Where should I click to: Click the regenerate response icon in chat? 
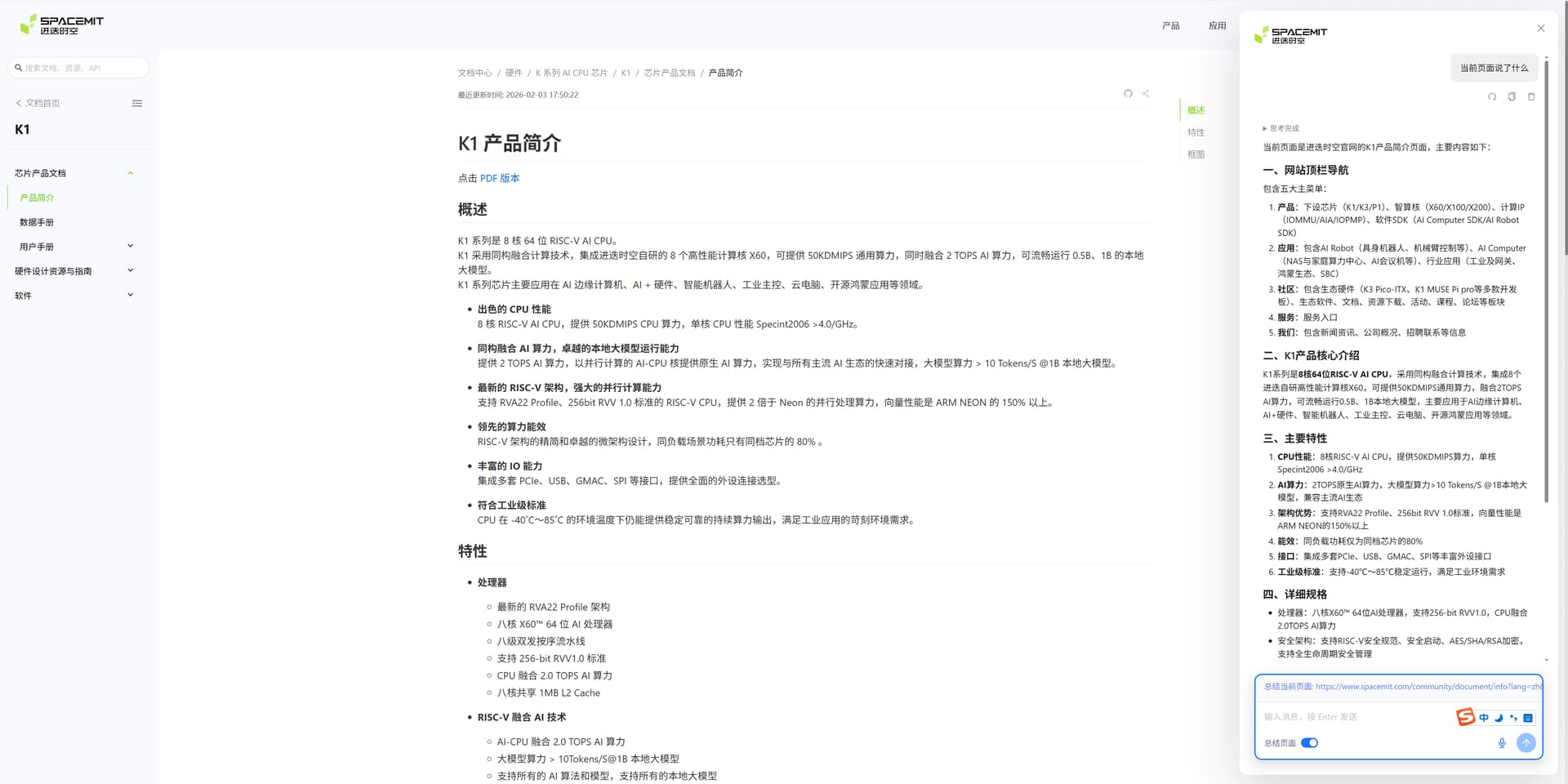(x=1492, y=96)
